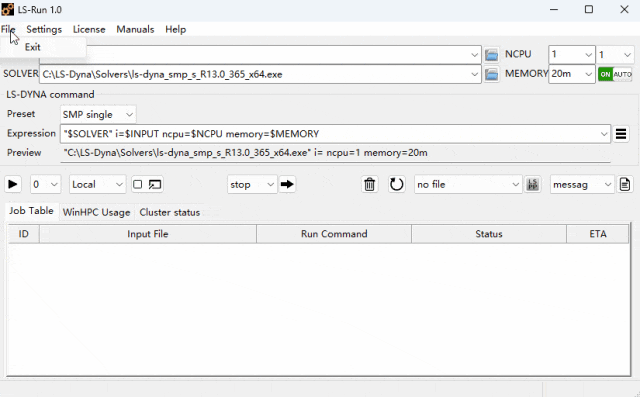Open LS-PrePost icon next to no file
The height and width of the screenshot is (397, 640).
(532, 184)
